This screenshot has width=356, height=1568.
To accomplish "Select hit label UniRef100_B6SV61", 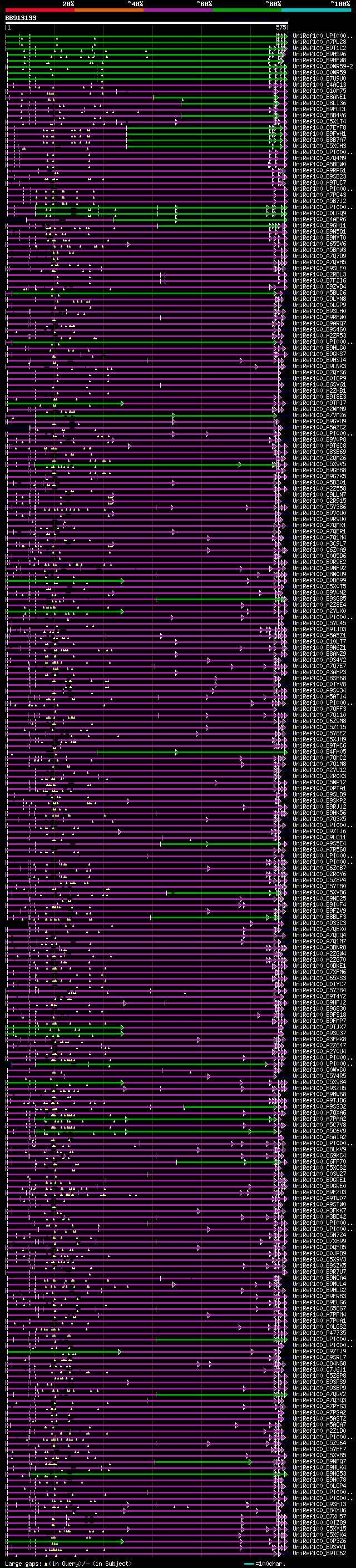I will coord(319,385).
